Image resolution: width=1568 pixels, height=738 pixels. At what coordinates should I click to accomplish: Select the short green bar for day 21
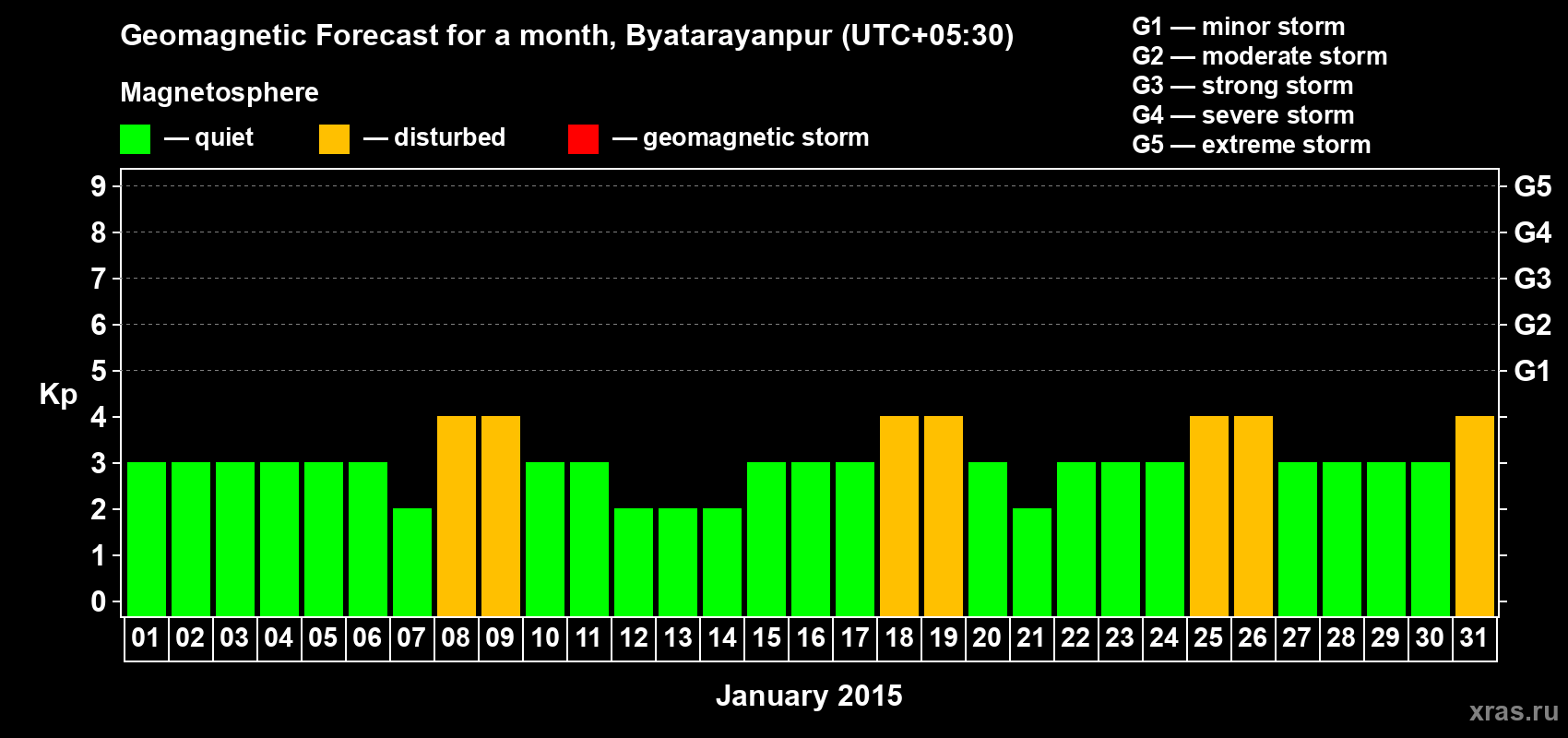coord(1032,562)
